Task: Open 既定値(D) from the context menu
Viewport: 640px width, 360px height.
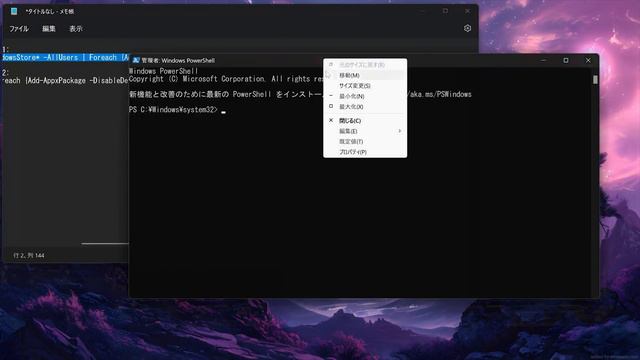Action: tap(365, 142)
